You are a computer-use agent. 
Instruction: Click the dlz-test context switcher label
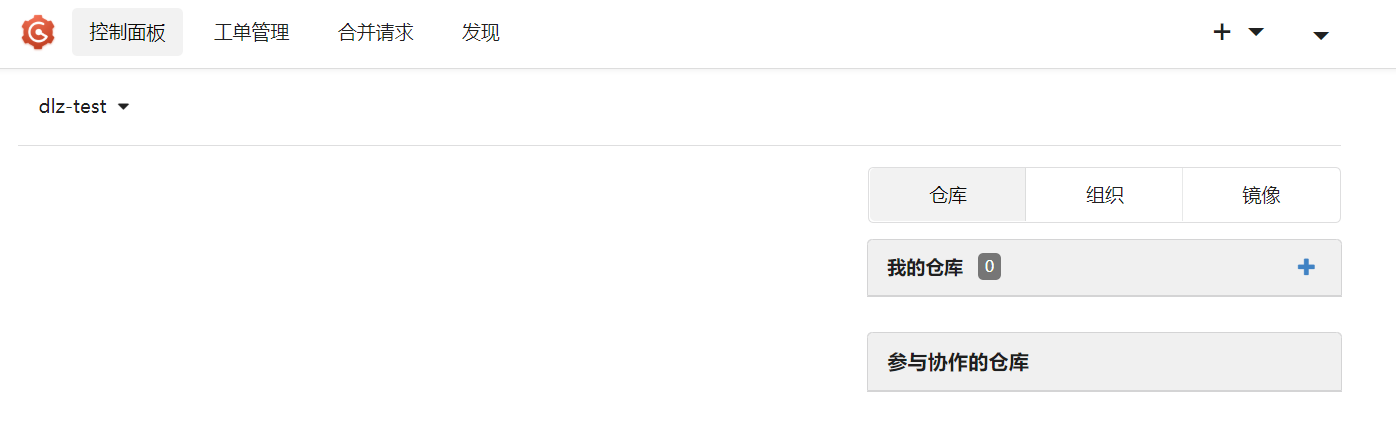point(72,107)
